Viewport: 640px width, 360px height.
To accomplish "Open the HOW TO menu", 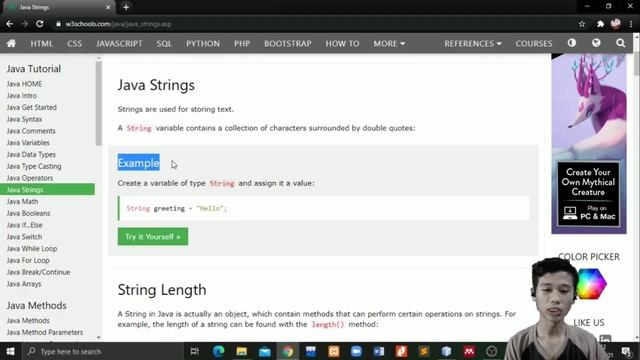I will point(342,43).
